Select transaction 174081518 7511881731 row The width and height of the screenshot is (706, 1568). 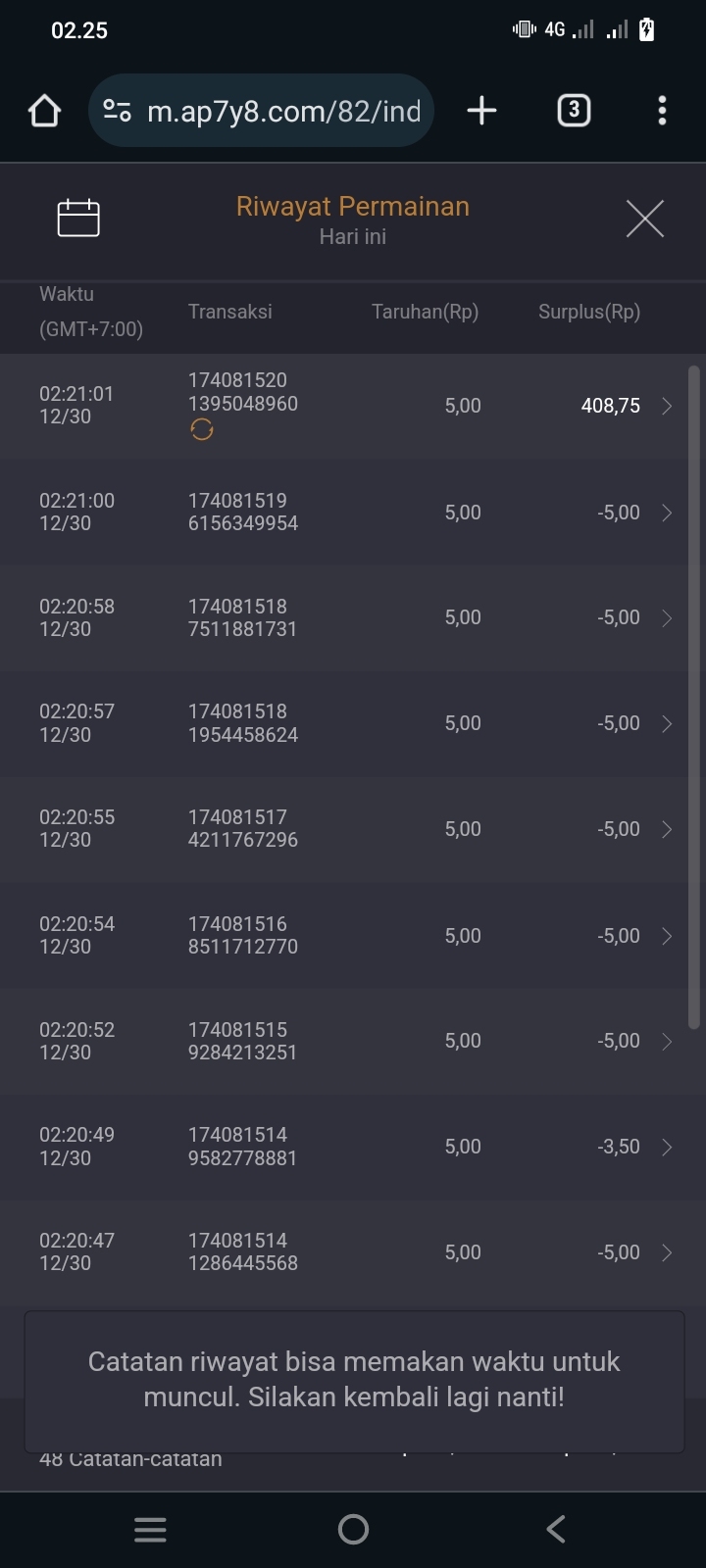(x=242, y=618)
